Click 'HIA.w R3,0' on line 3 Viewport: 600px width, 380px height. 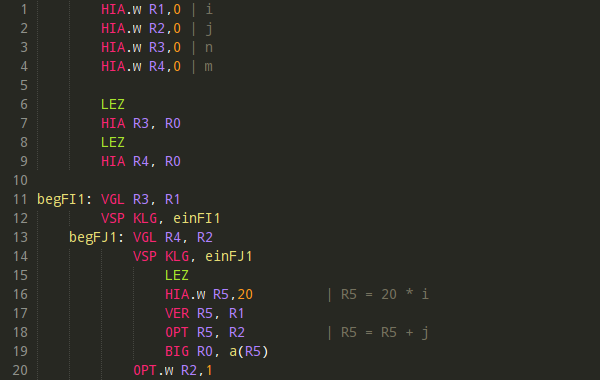coord(141,47)
